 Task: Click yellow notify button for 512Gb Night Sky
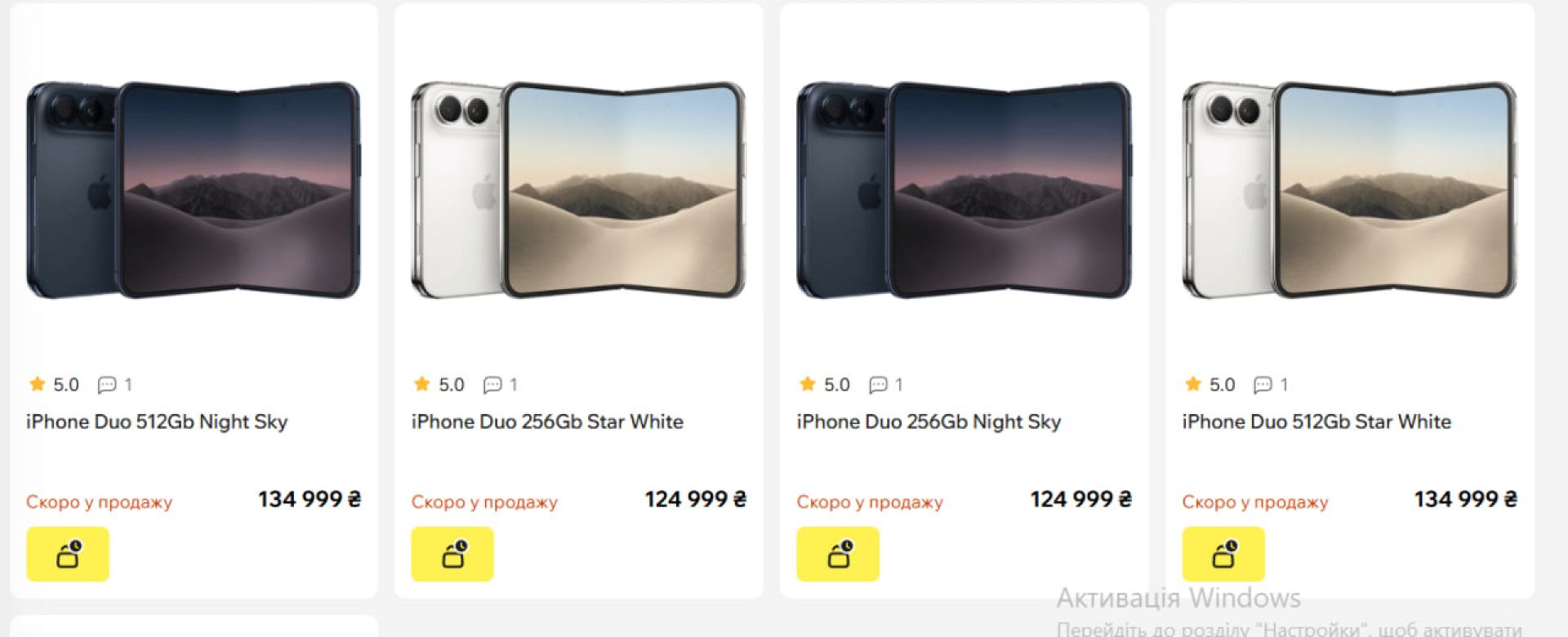pyautogui.click(x=68, y=554)
